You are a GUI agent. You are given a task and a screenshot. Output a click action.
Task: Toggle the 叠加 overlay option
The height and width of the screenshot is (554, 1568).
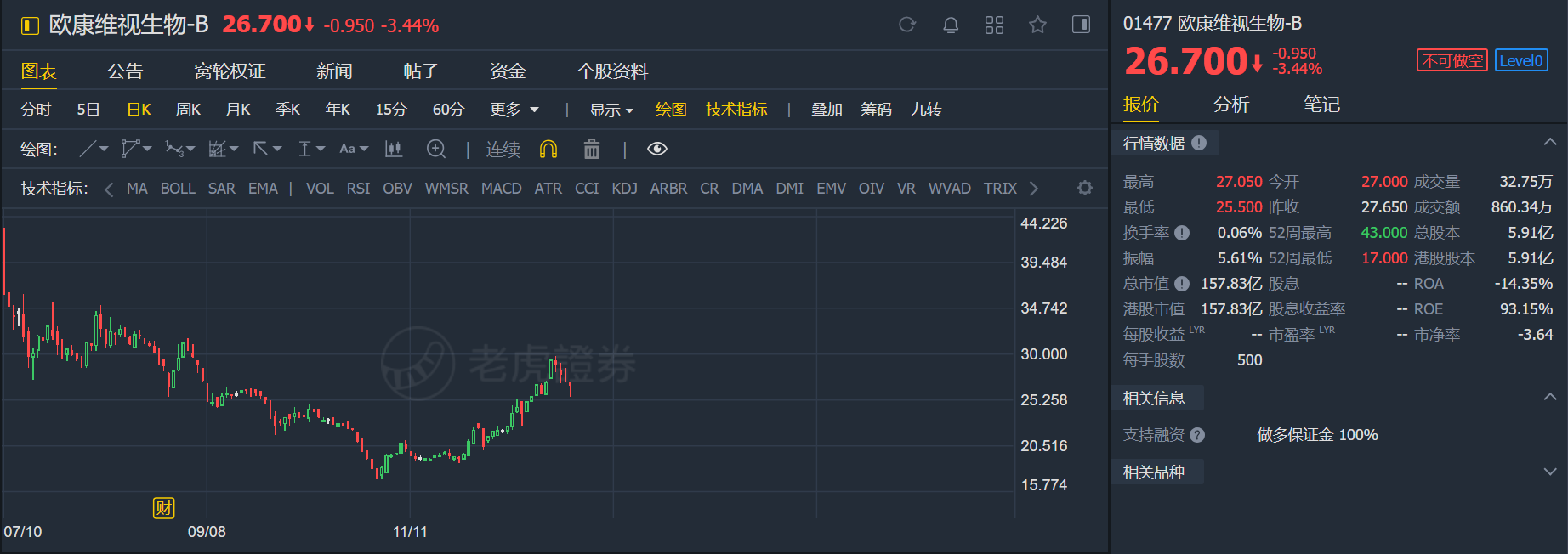pos(827,109)
